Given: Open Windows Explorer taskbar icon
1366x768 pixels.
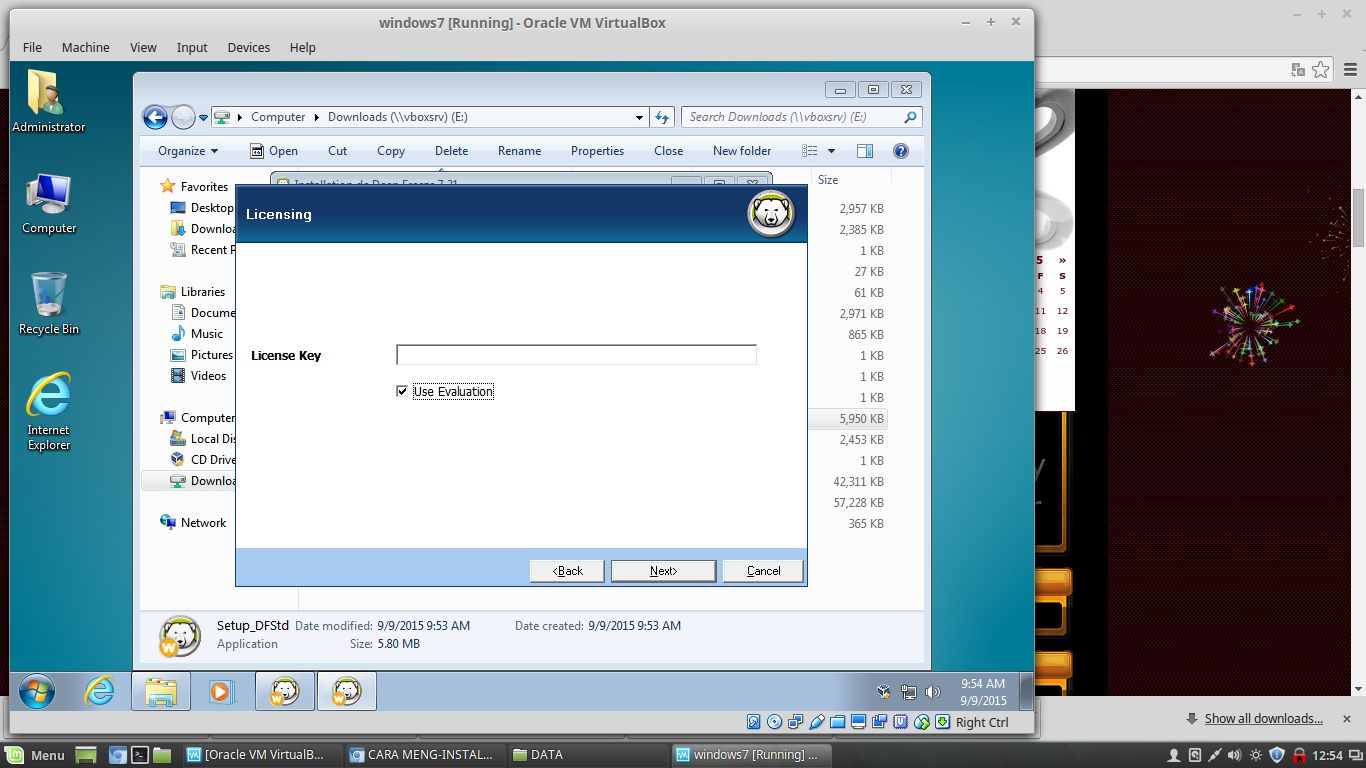Looking at the screenshot, I should pyautogui.click(x=161, y=691).
